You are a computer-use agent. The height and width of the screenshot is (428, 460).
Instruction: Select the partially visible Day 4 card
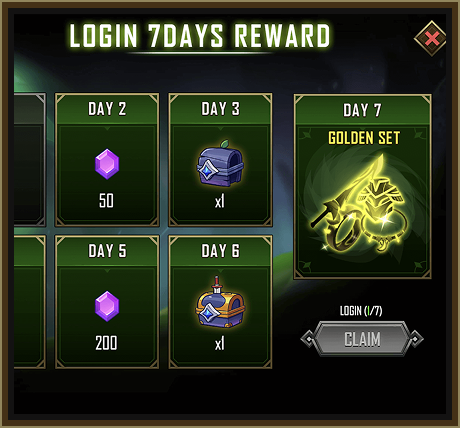point(30,302)
